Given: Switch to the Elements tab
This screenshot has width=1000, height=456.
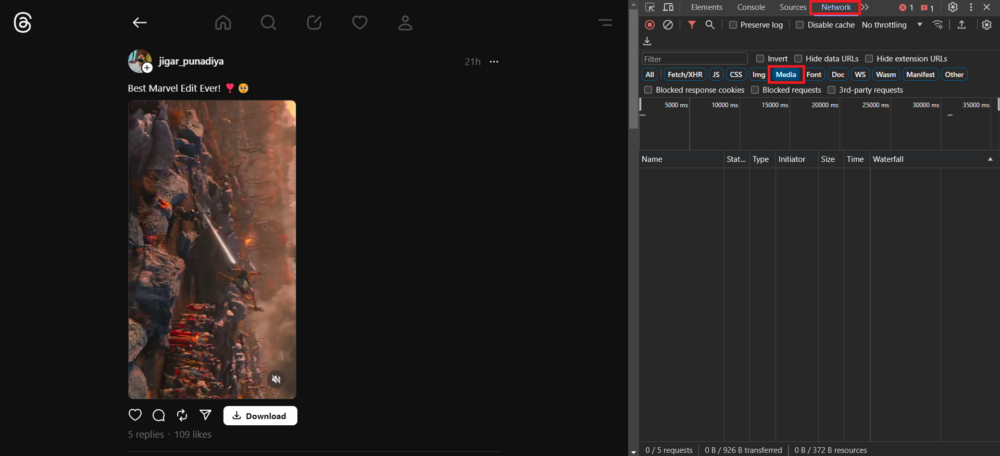Looking at the screenshot, I should pyautogui.click(x=707, y=7).
